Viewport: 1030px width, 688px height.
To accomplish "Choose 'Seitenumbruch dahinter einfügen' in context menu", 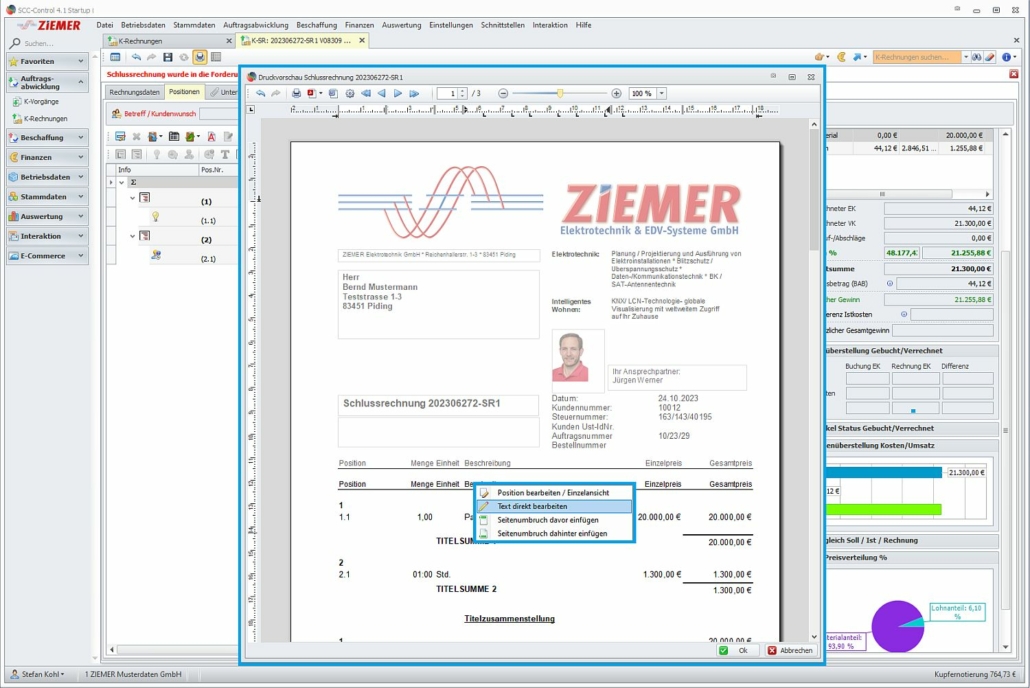I will 555,534.
